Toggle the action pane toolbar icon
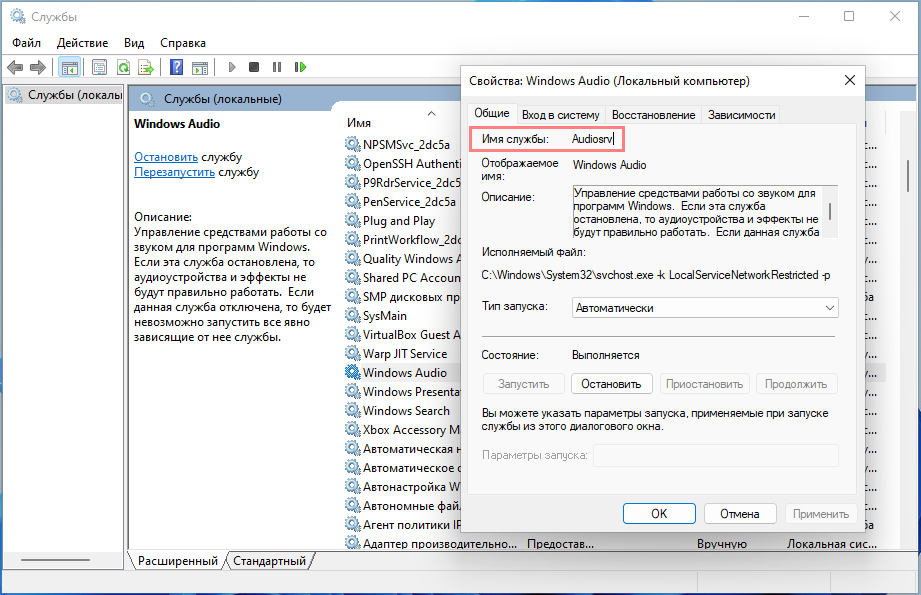The width and height of the screenshot is (921, 595). click(200, 68)
